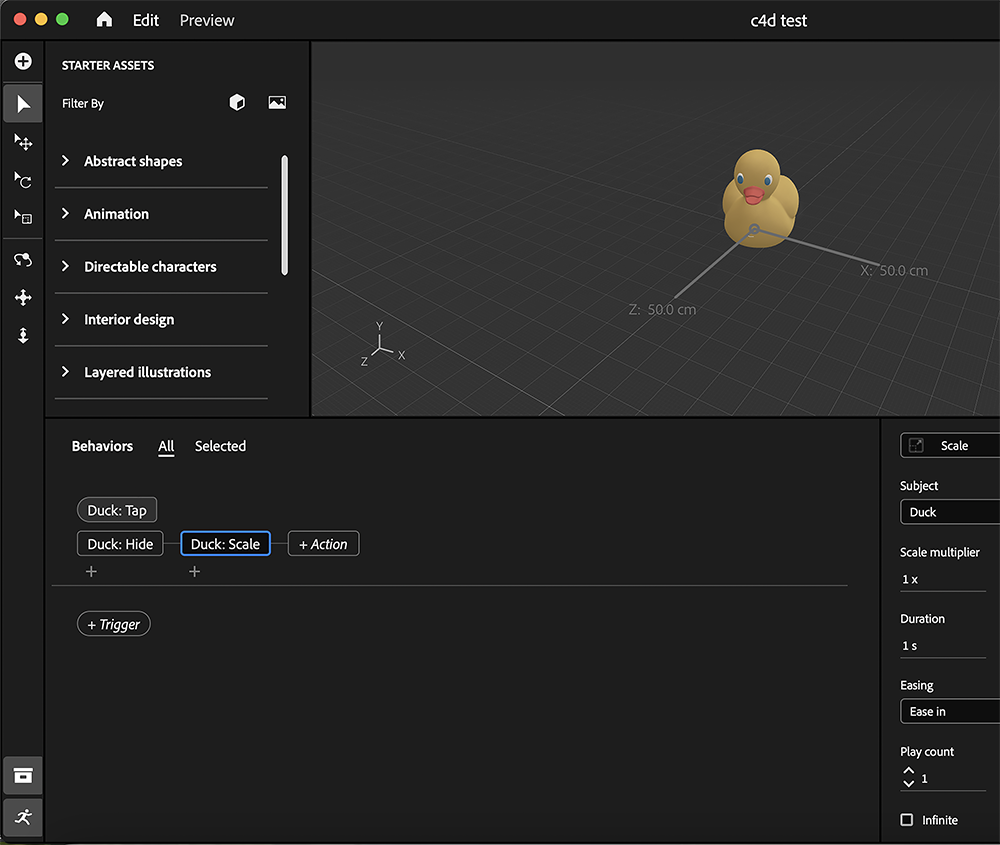
Task: Select the Rotate tool
Action: (x=22, y=180)
